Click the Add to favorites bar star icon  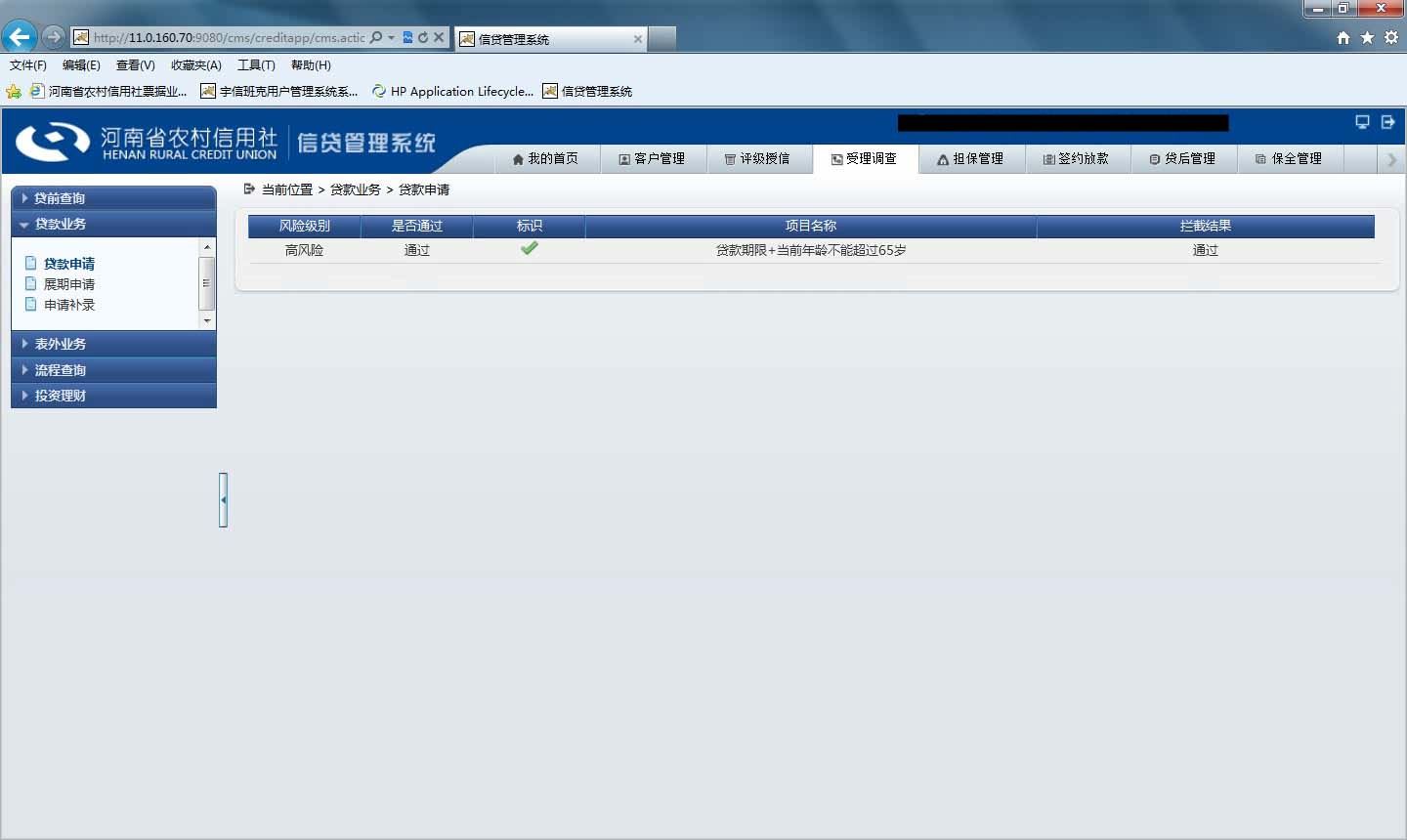tap(14, 92)
